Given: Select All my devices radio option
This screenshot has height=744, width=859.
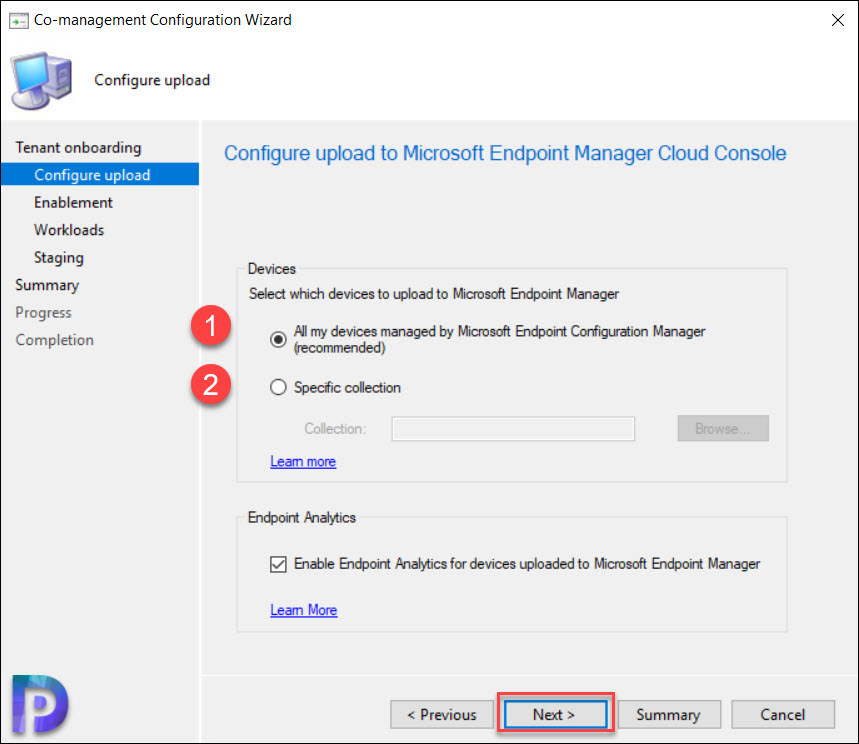Looking at the screenshot, I should point(278,340).
